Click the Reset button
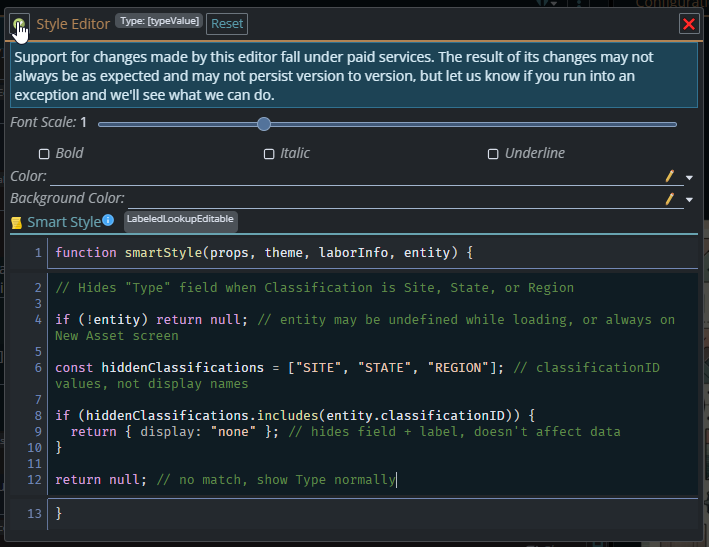709x547 pixels. [227, 24]
